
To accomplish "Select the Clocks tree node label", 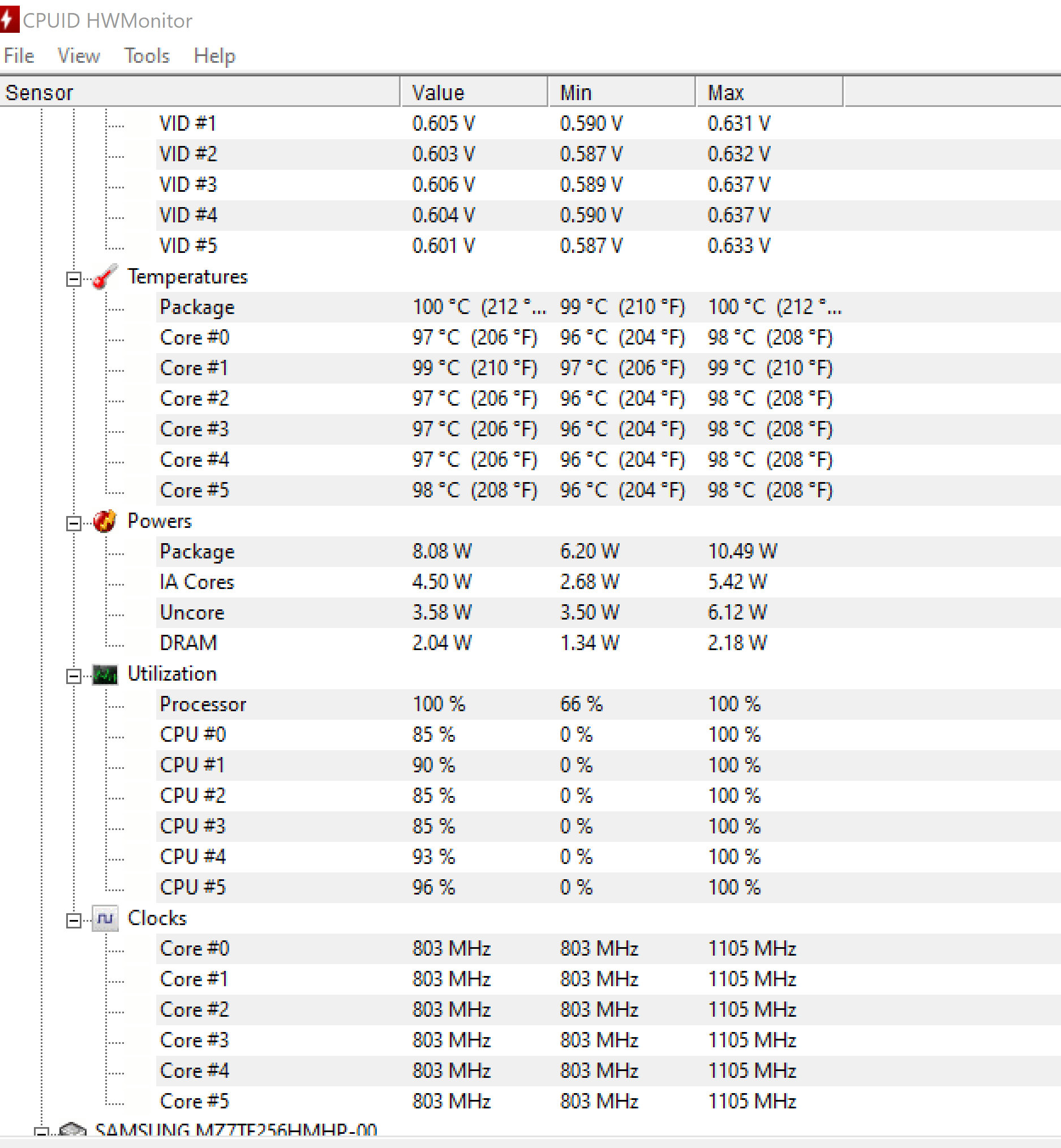I will tap(157, 918).
